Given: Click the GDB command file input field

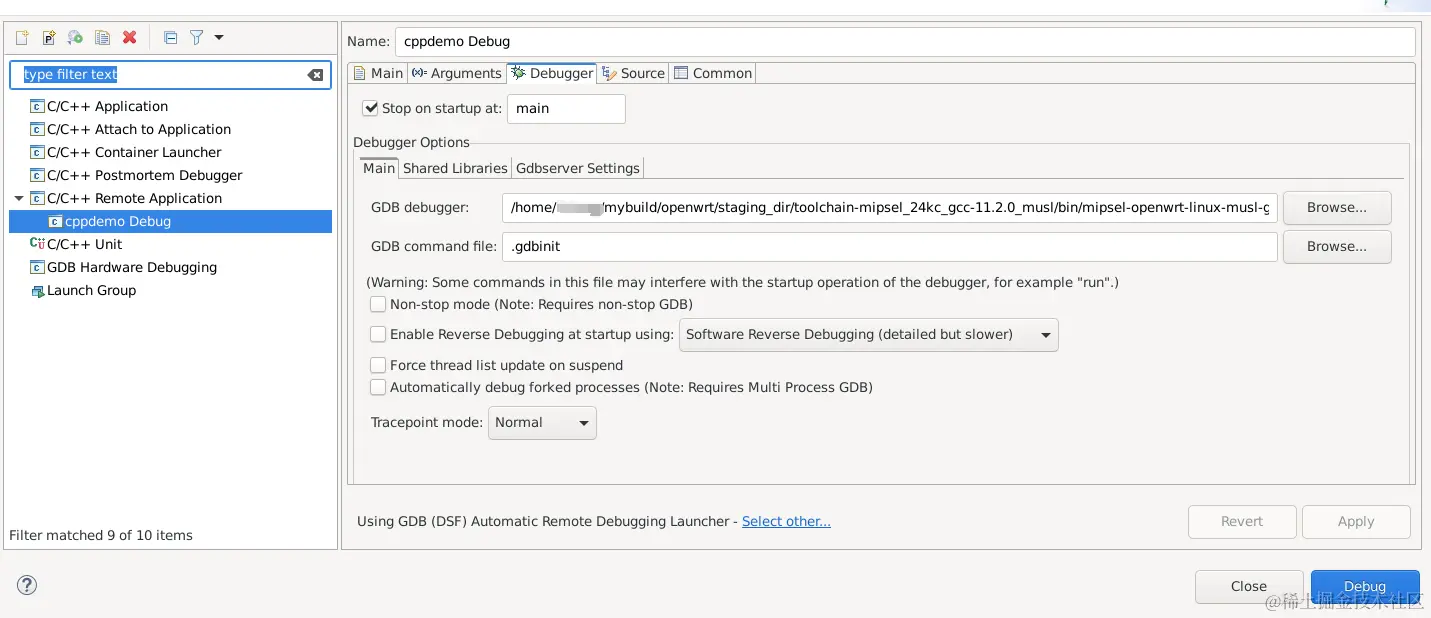Looking at the screenshot, I should pyautogui.click(x=890, y=247).
